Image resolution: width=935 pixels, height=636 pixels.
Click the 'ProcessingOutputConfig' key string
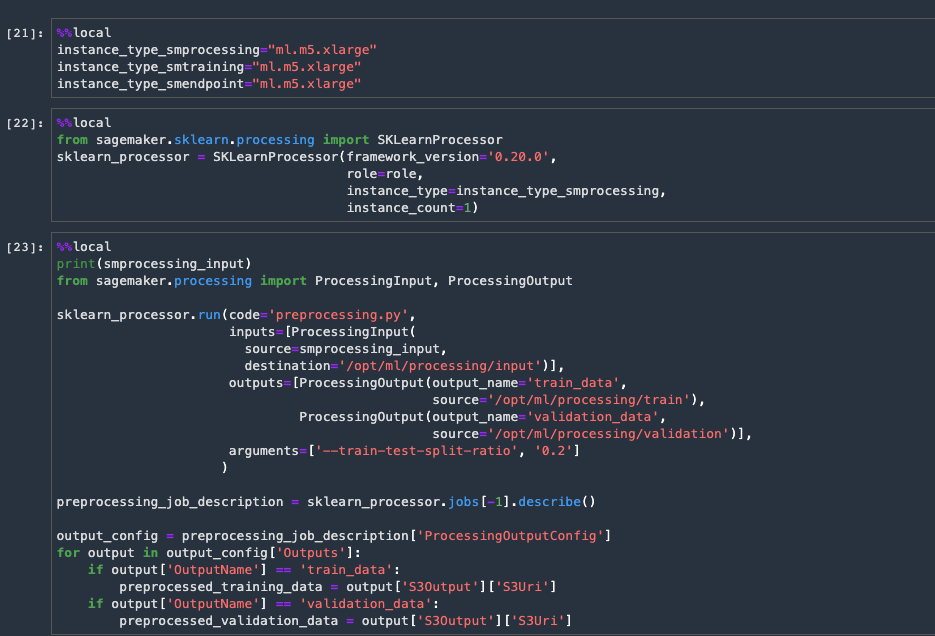click(510, 536)
